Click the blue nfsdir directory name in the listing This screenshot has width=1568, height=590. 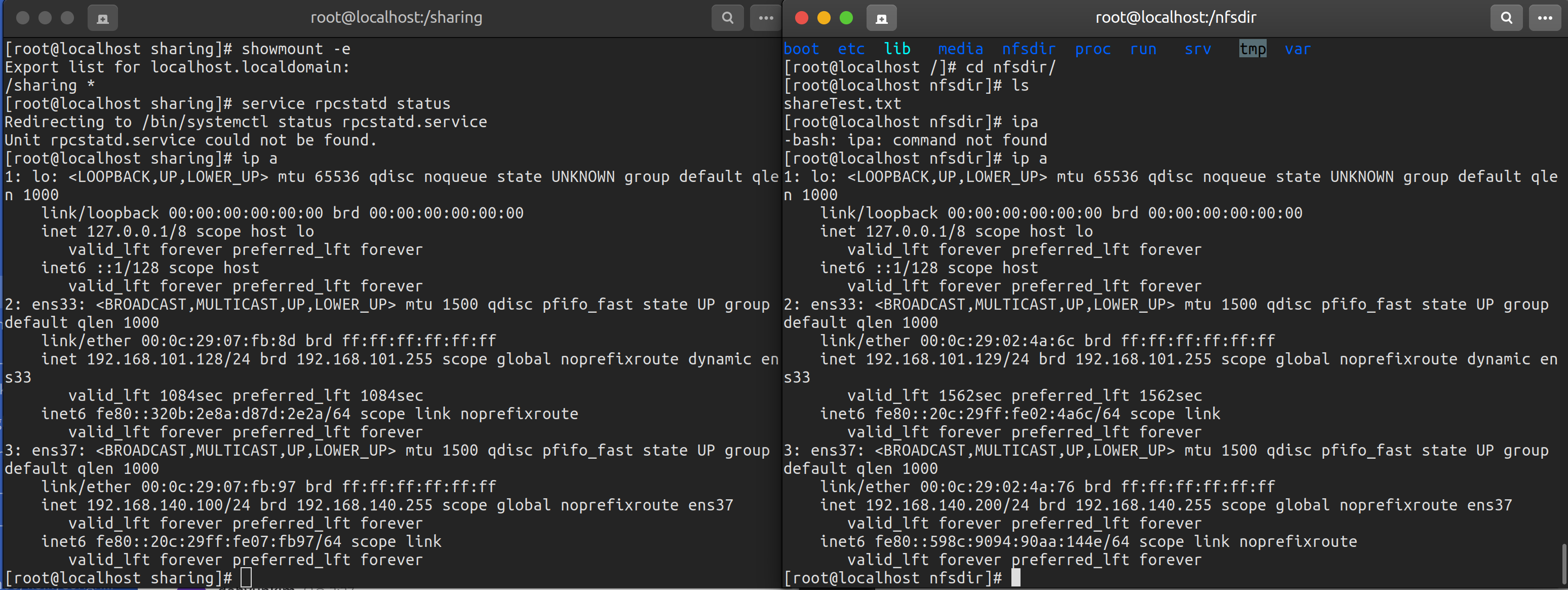point(1029,49)
